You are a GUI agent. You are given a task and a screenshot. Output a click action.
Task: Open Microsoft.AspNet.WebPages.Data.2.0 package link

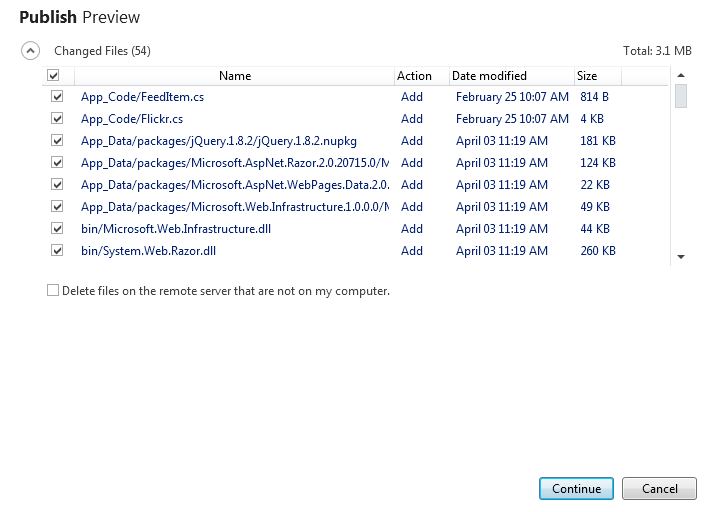pos(235,185)
